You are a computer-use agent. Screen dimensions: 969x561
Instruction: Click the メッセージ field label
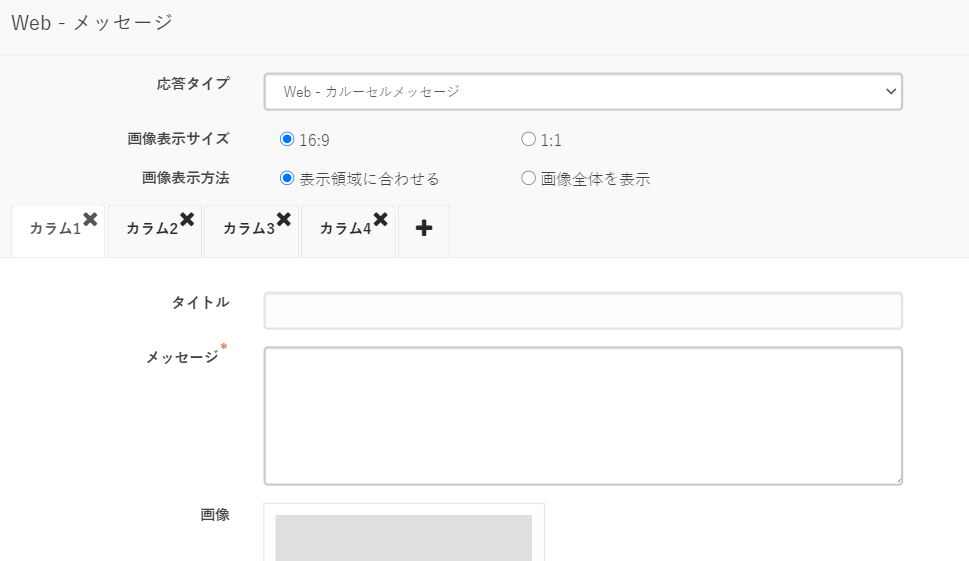182,357
